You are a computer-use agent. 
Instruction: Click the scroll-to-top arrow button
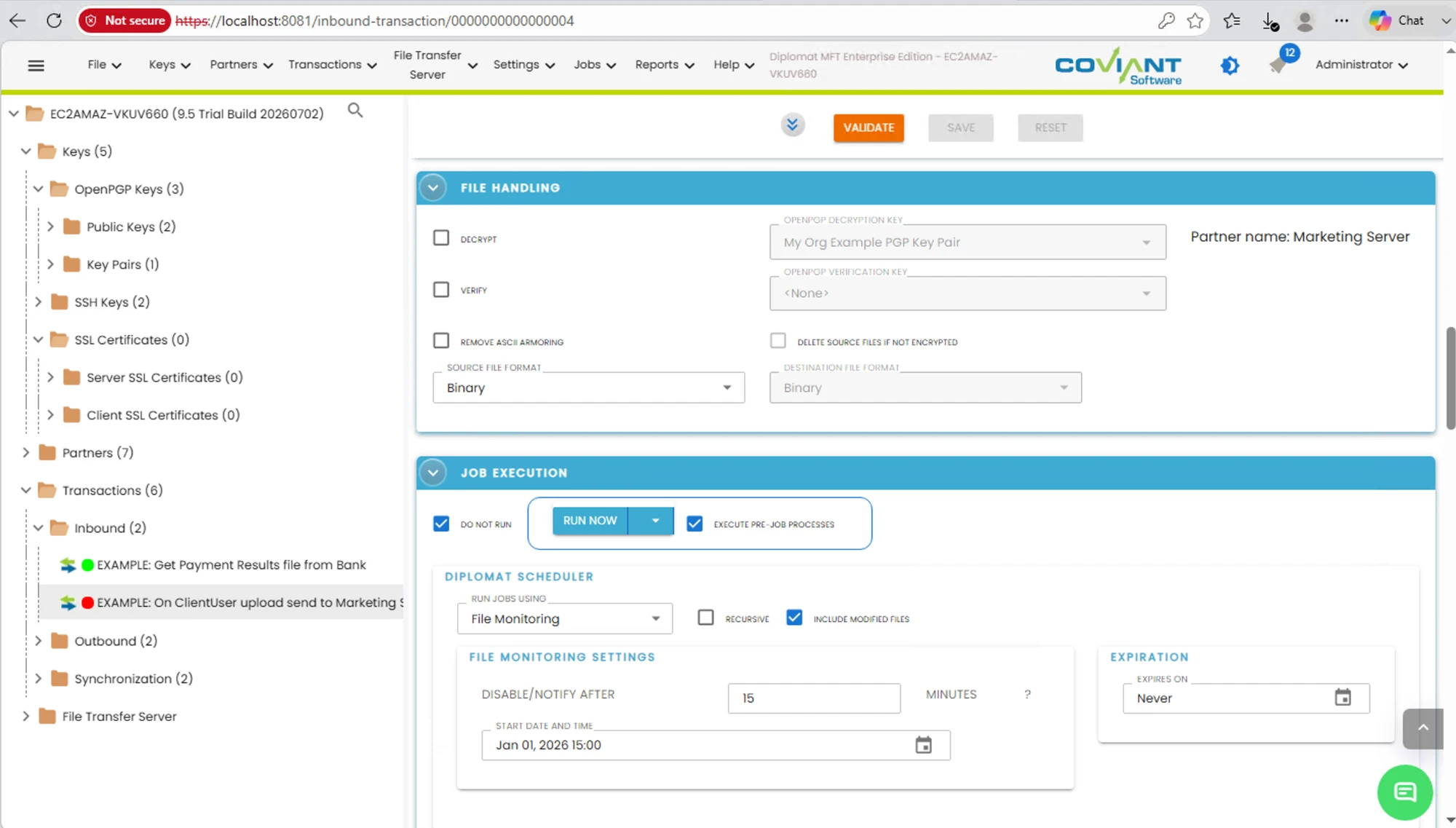tap(1423, 728)
